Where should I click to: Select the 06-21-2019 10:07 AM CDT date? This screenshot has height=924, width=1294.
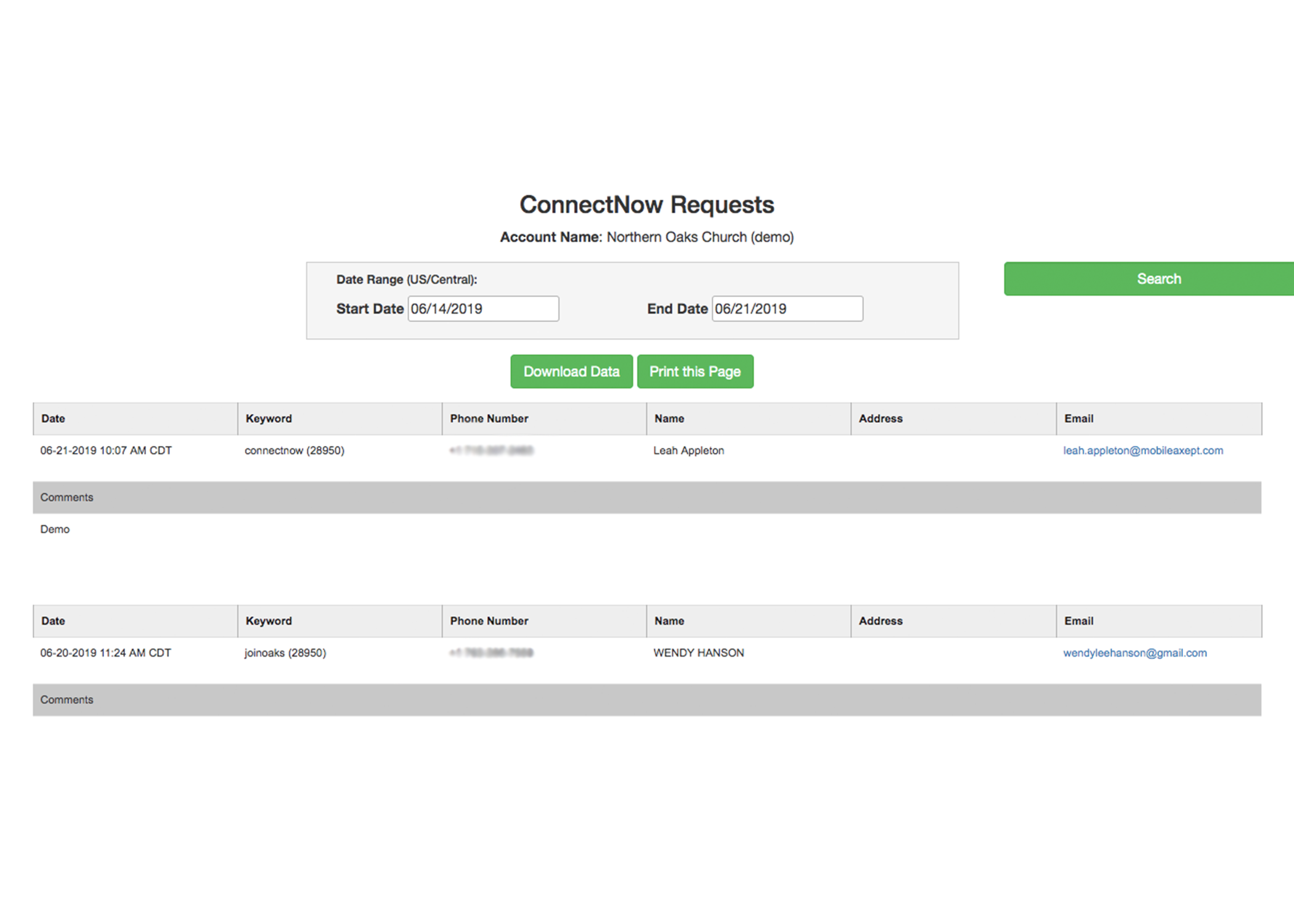coord(106,450)
